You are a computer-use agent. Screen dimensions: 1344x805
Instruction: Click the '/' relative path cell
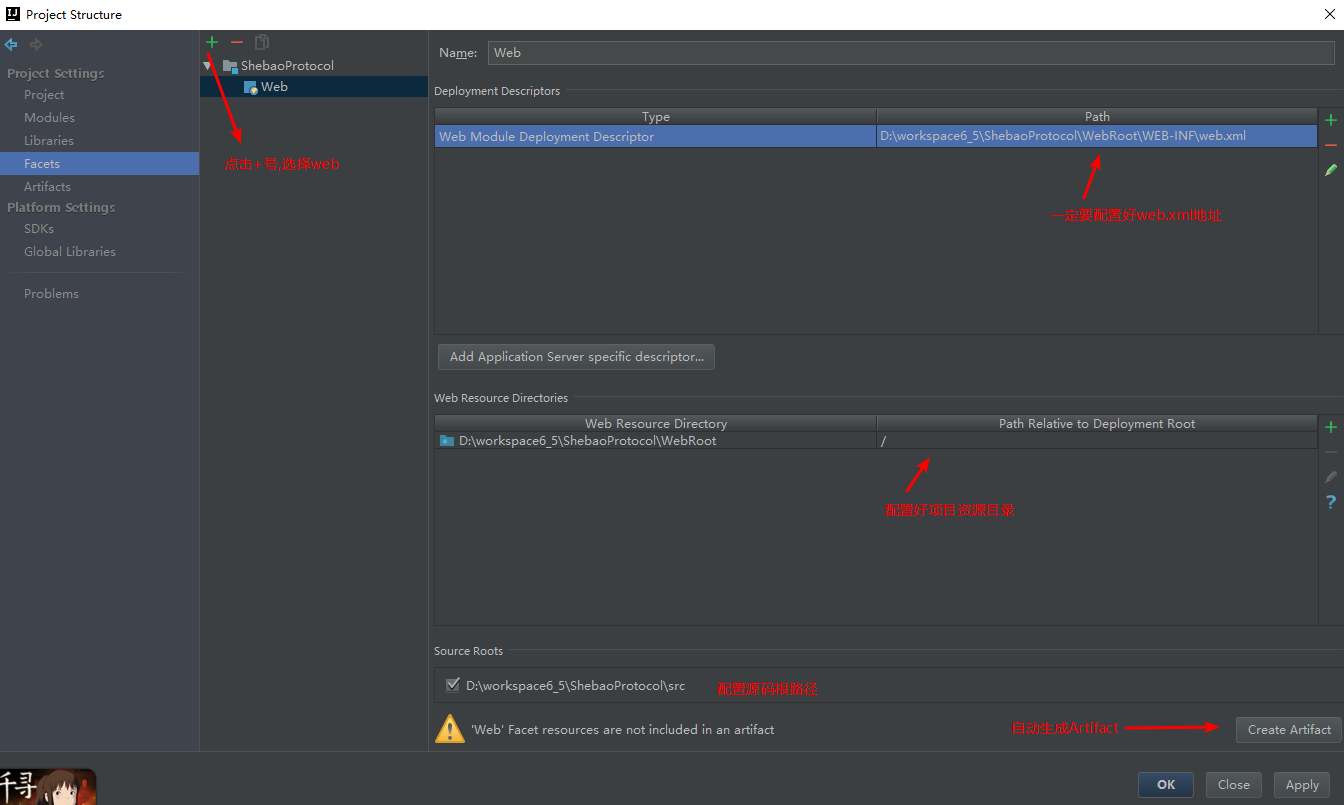1097,441
